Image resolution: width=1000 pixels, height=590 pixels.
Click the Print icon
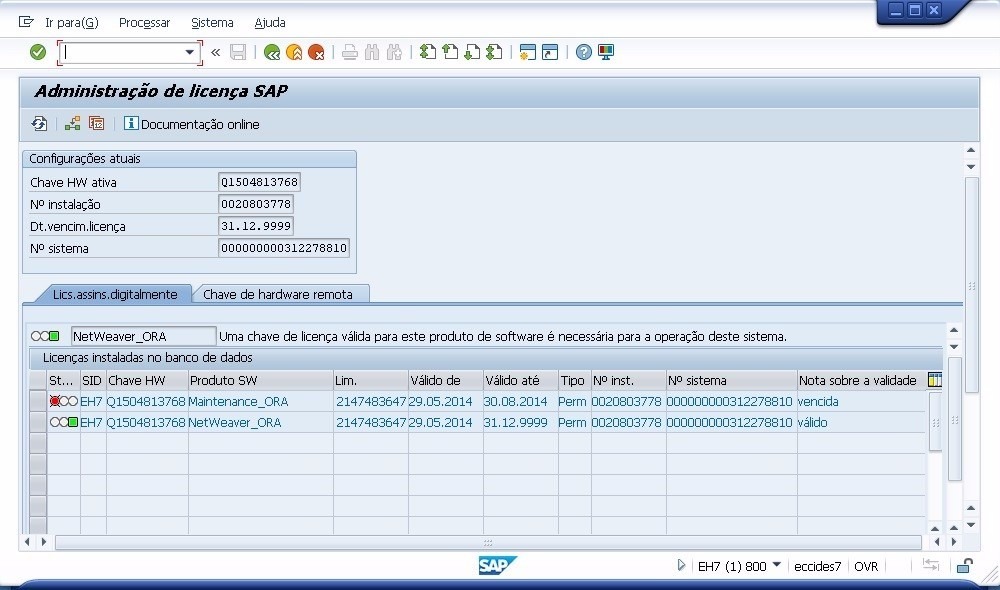coord(349,52)
